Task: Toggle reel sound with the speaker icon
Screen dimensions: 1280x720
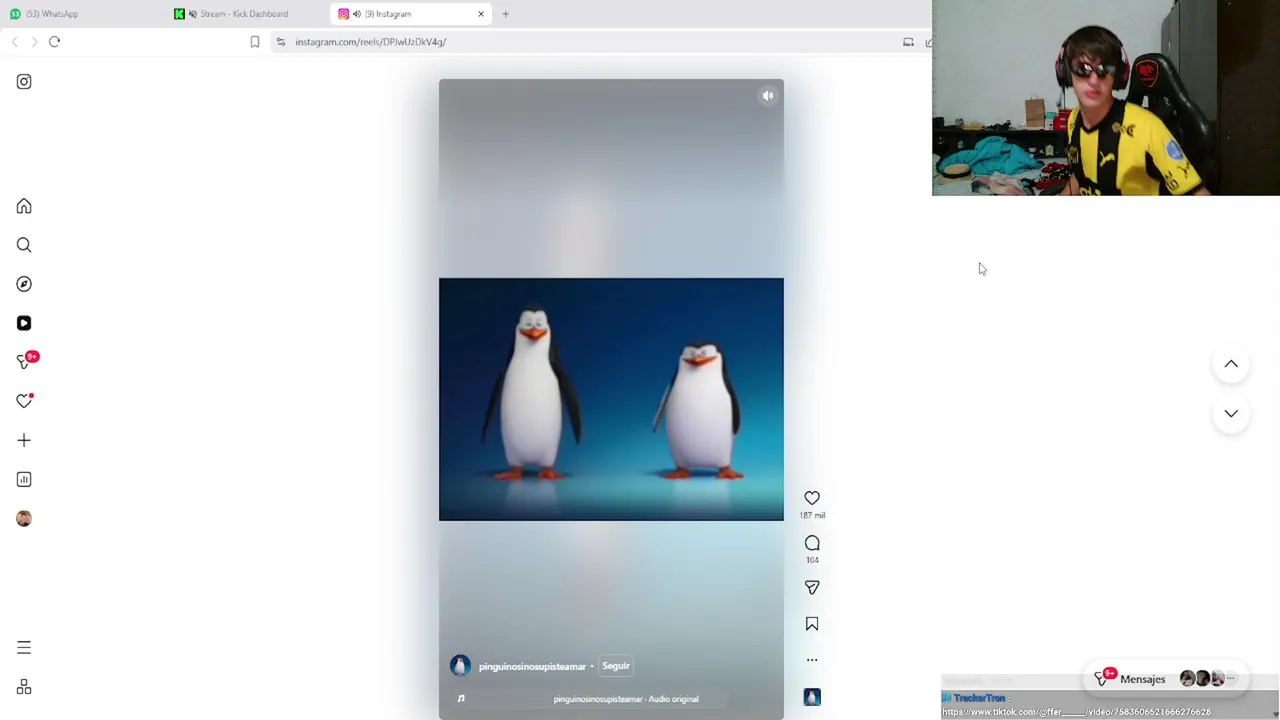Action: tap(767, 96)
